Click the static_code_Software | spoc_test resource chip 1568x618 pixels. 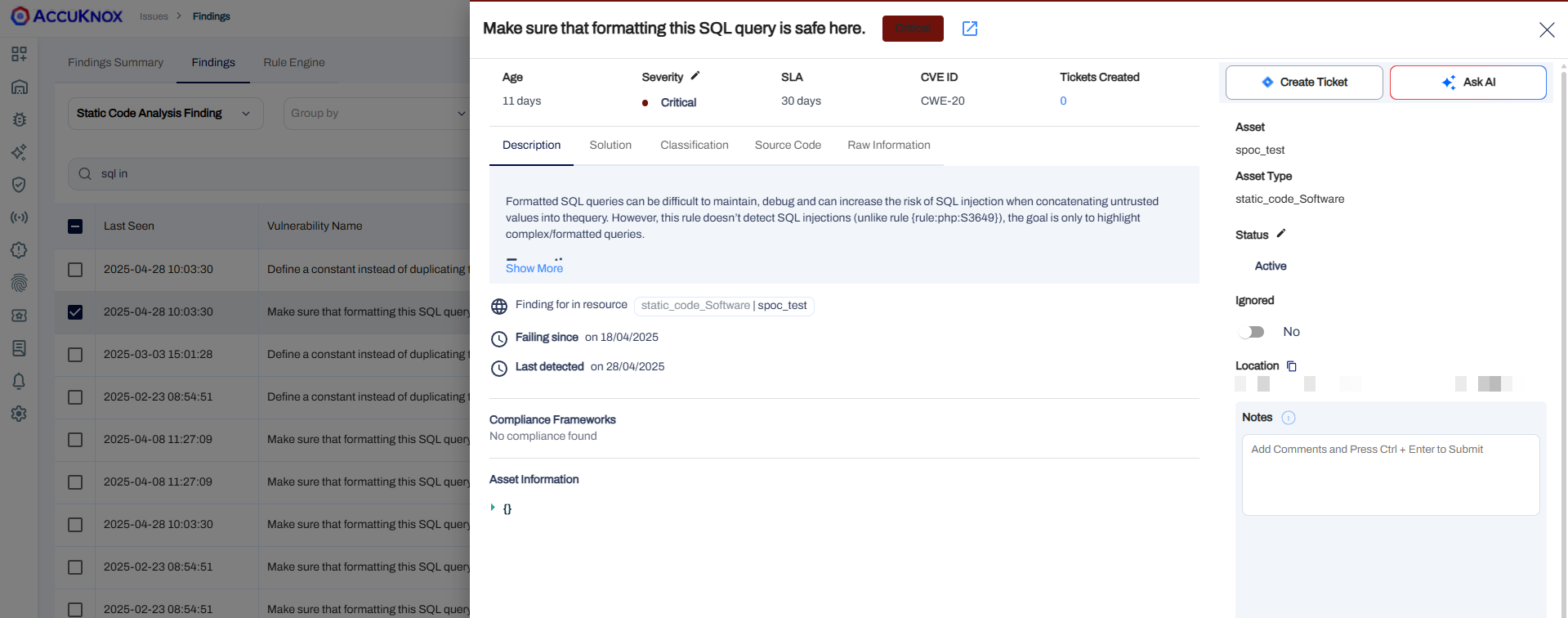tap(724, 306)
